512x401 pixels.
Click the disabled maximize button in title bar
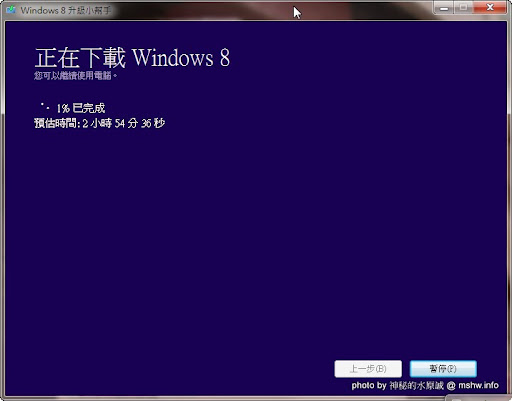pyautogui.click(x=464, y=7)
